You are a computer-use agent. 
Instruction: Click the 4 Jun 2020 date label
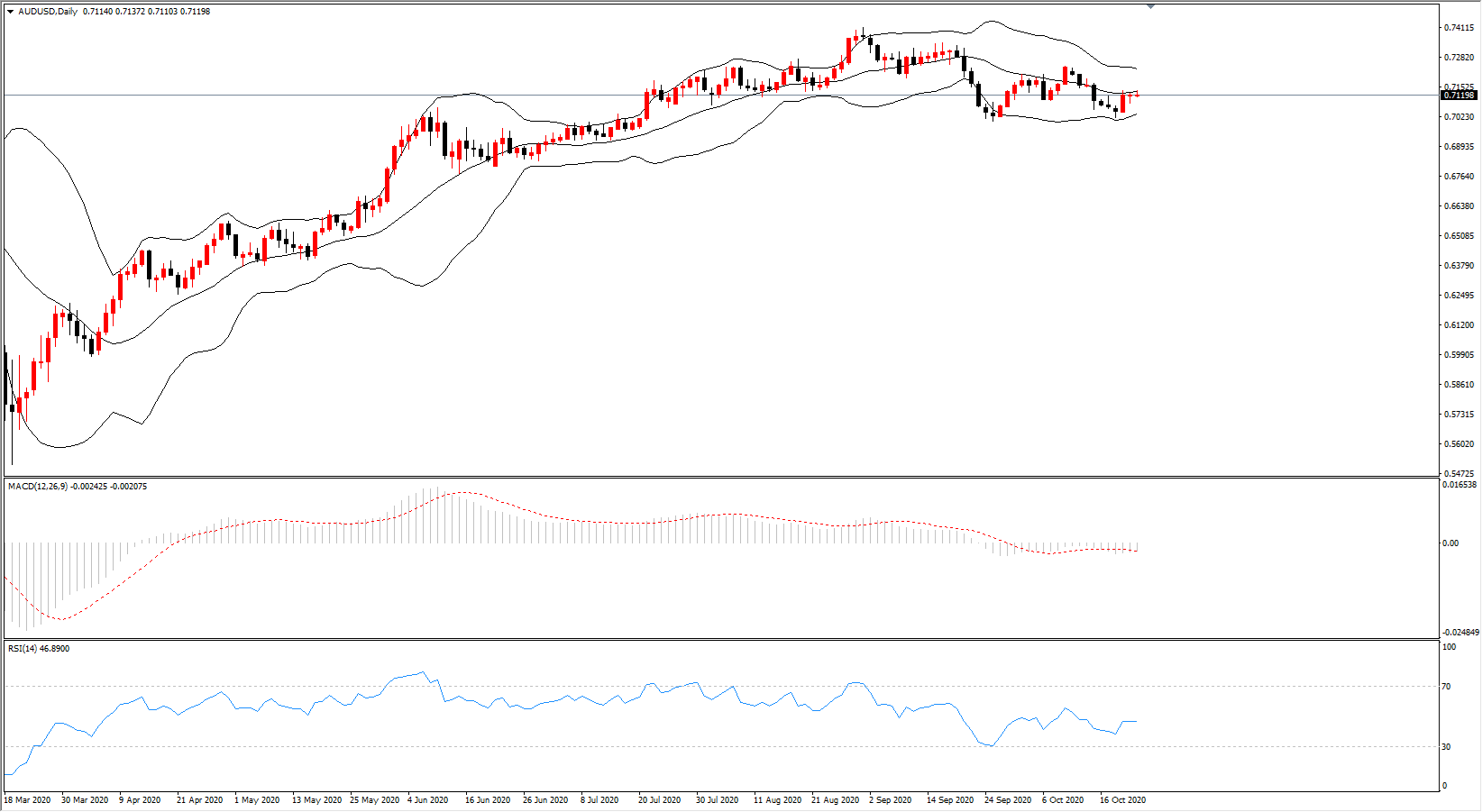click(x=428, y=800)
